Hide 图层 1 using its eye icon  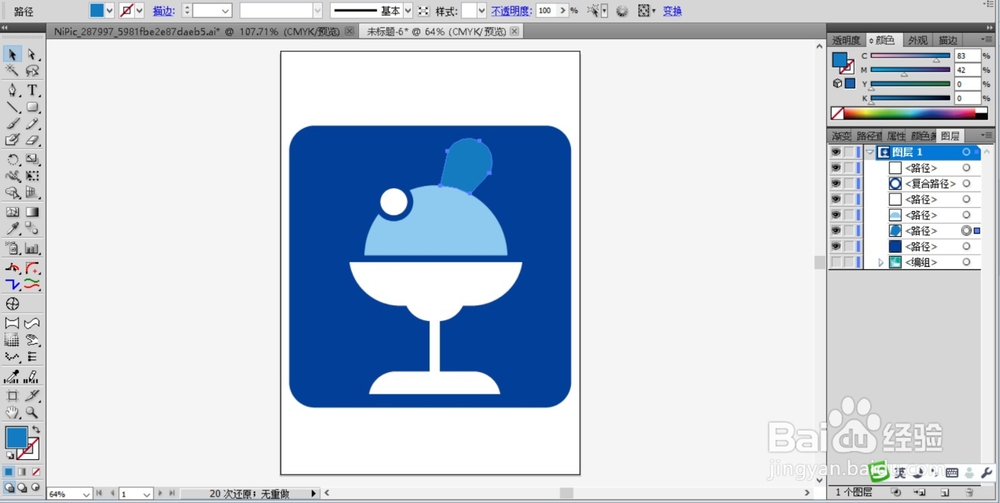(x=835, y=152)
